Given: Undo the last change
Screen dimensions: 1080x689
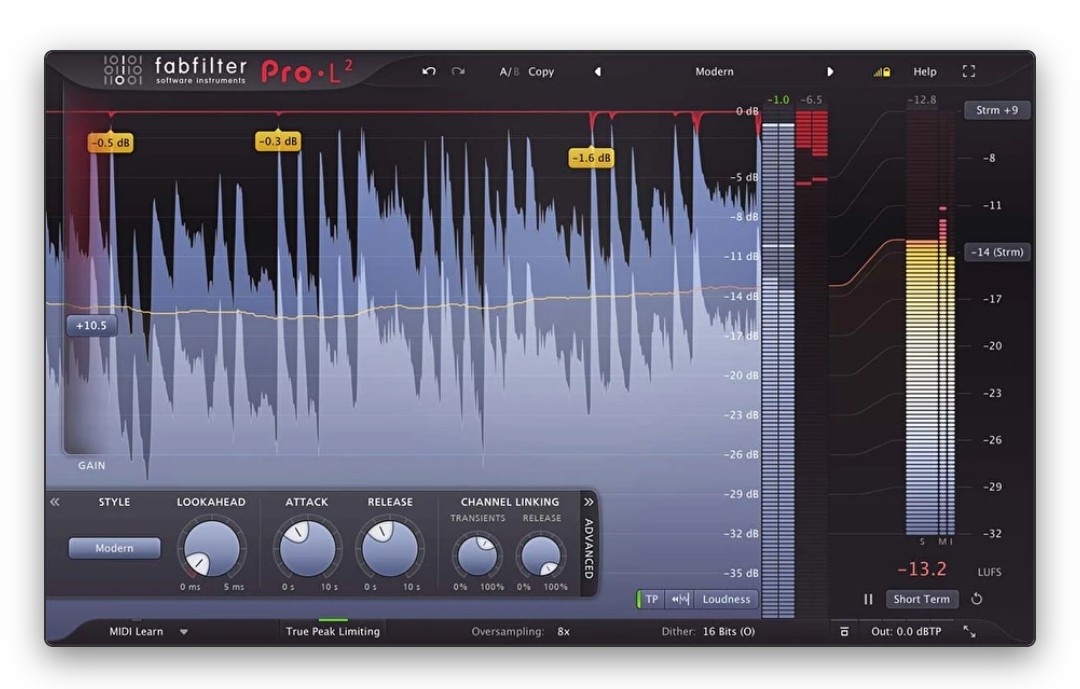Looking at the screenshot, I should click(430, 71).
